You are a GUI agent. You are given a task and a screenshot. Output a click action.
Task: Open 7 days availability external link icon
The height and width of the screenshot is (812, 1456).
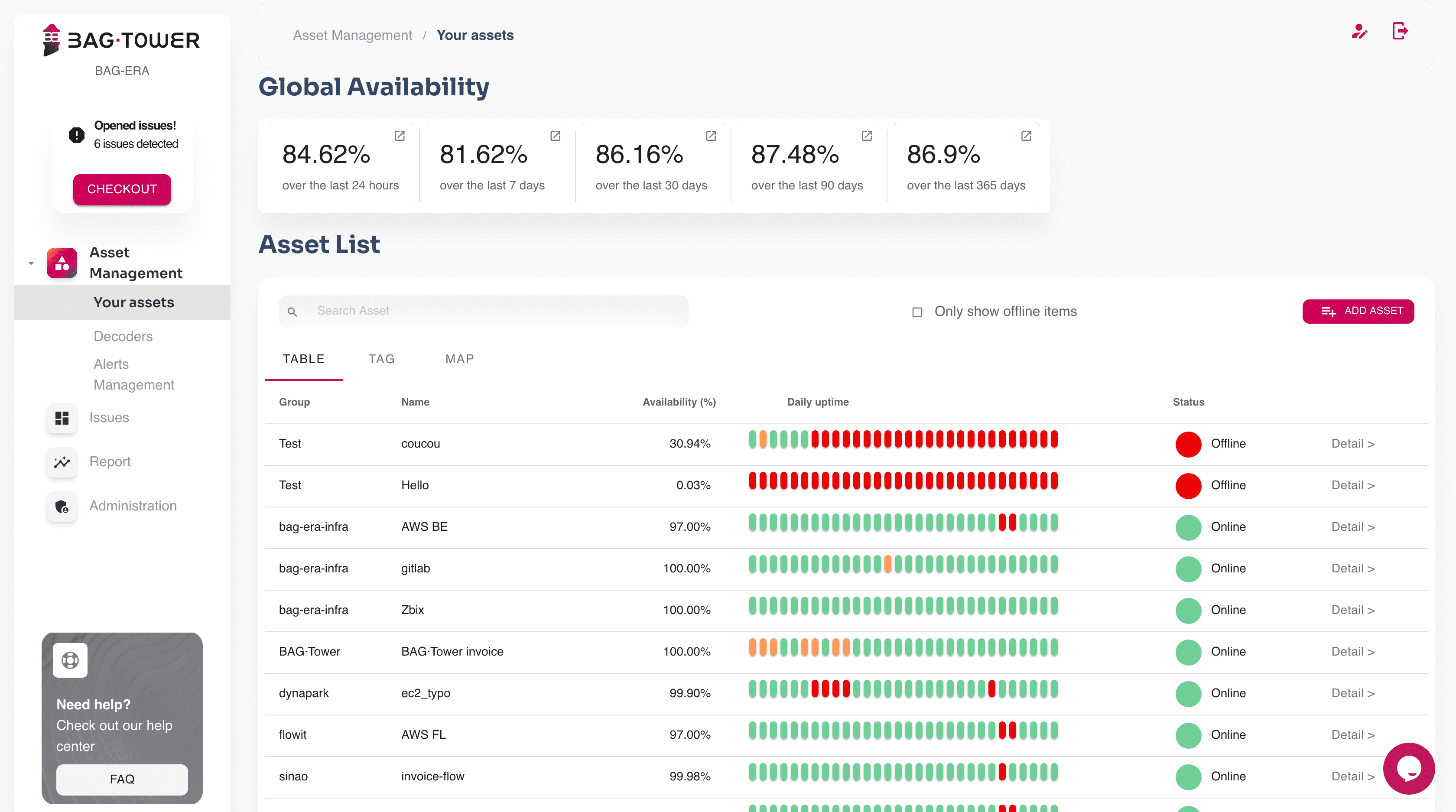[555, 136]
